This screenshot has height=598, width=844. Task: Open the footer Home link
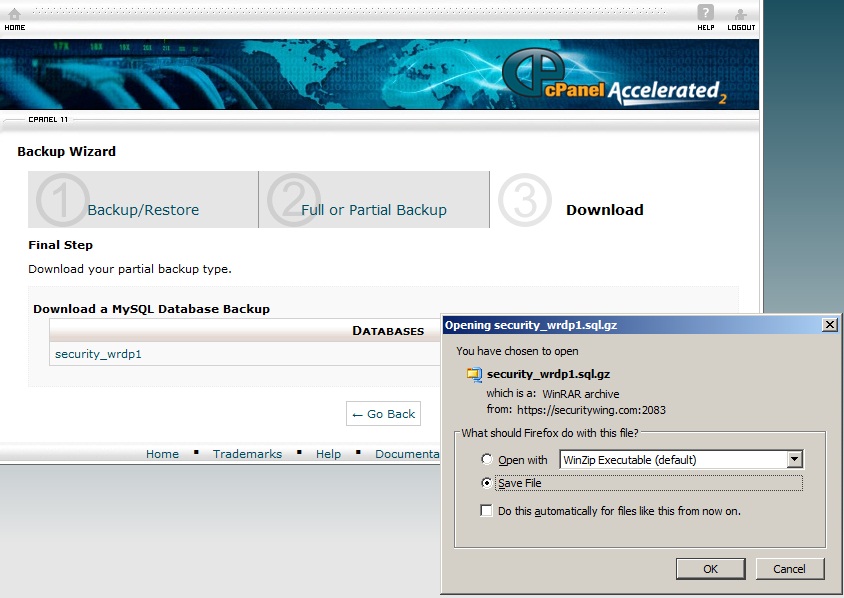point(162,454)
